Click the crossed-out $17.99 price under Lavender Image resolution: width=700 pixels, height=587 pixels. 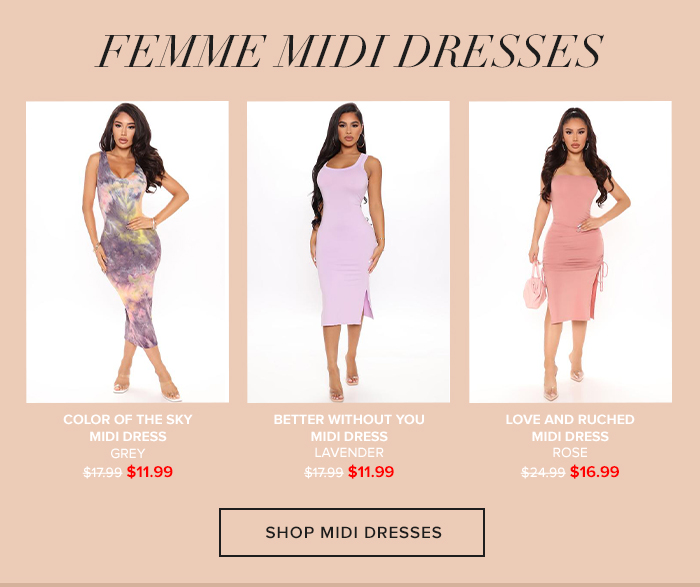324,472
